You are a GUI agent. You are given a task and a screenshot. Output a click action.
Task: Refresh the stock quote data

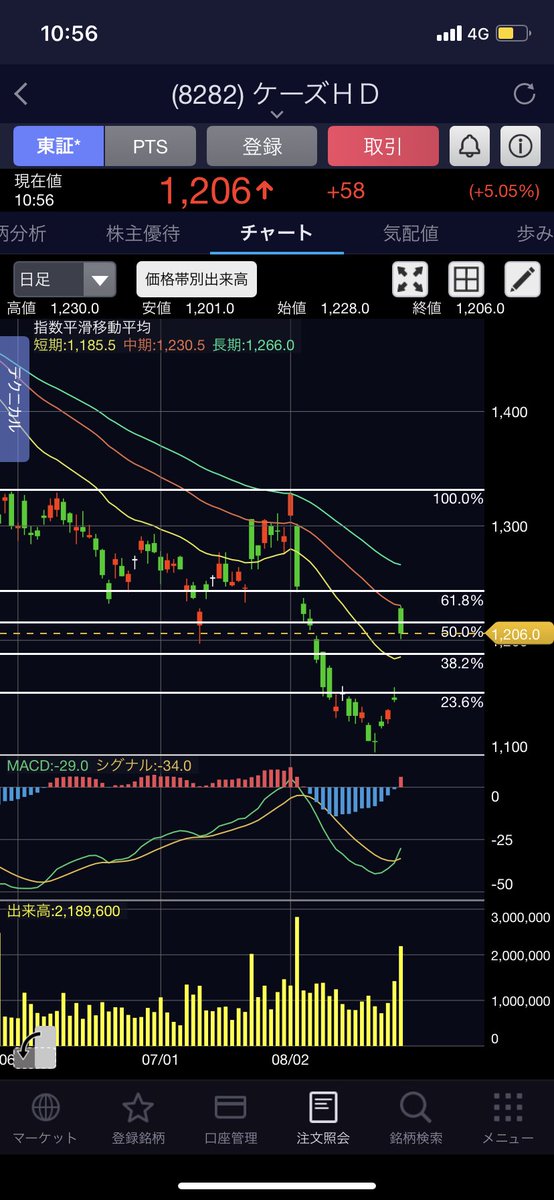(x=524, y=95)
